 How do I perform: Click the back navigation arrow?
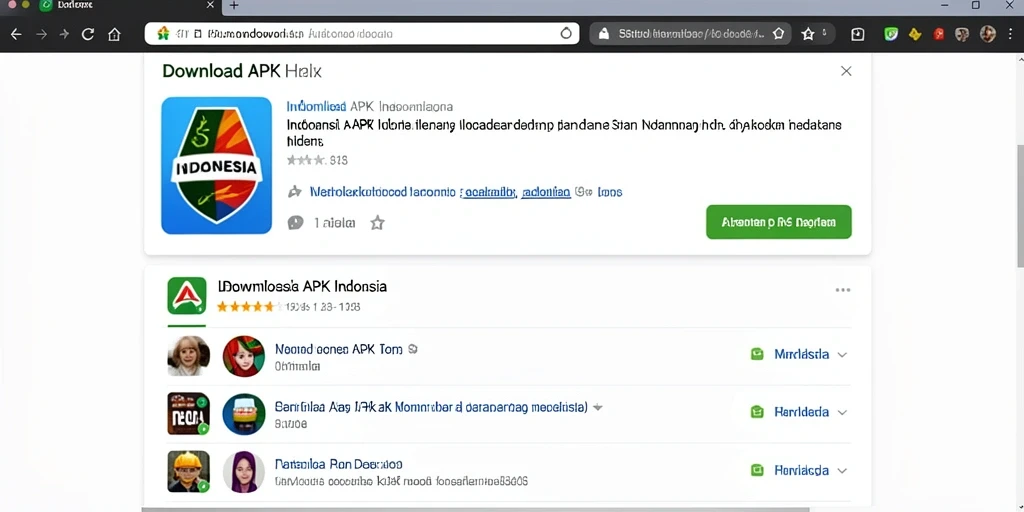[16, 34]
